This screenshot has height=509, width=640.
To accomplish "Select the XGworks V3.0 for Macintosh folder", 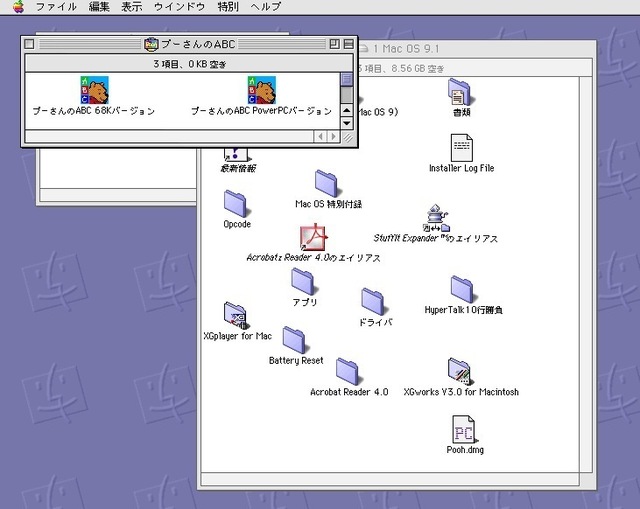I will (x=460, y=371).
